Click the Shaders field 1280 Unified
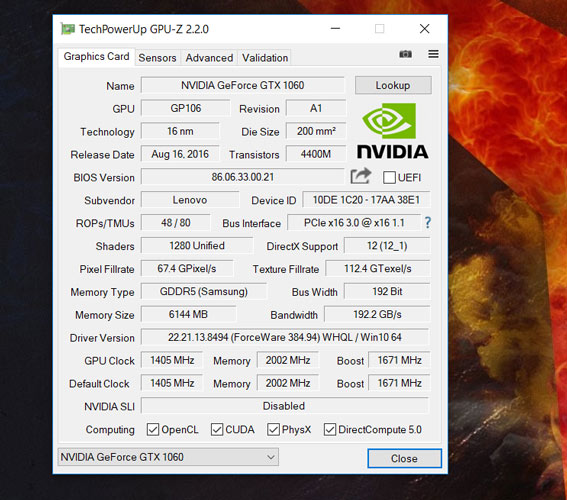Viewport: 567px width, 500px height. coord(197,245)
